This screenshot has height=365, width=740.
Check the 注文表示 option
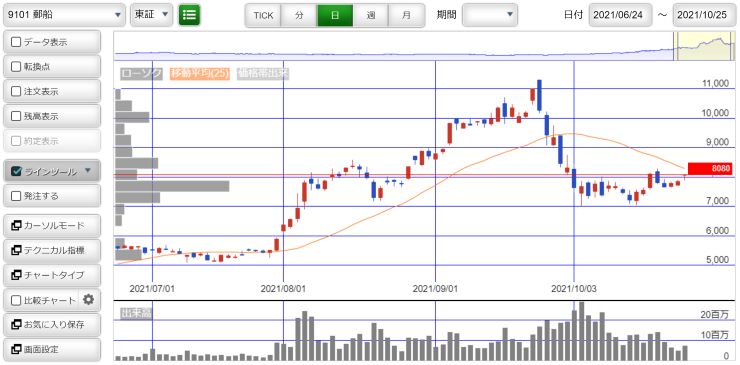(x=16, y=92)
